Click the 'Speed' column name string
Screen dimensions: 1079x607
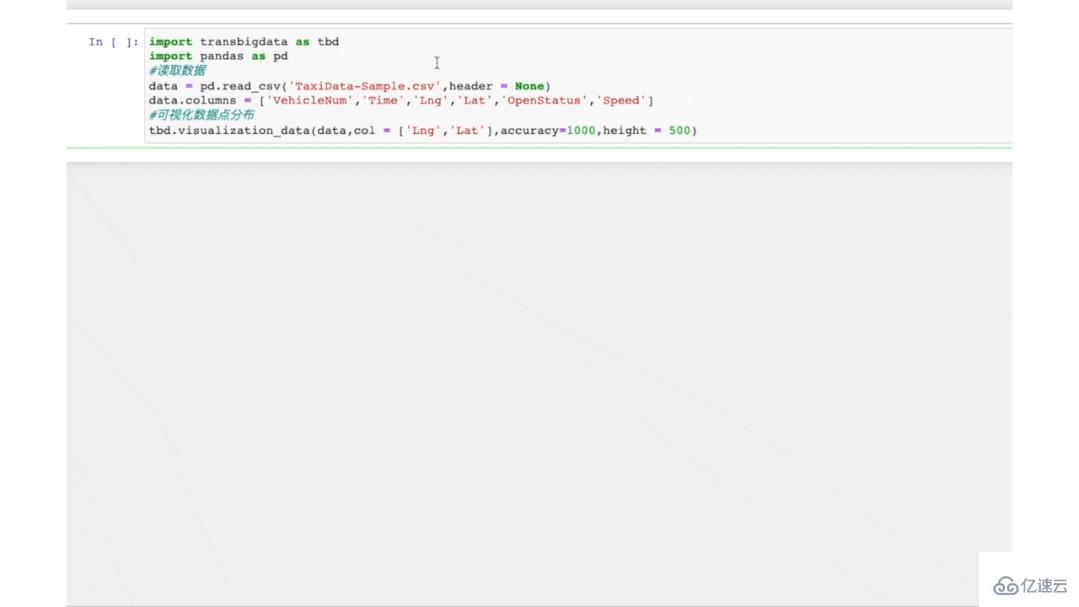pos(621,100)
